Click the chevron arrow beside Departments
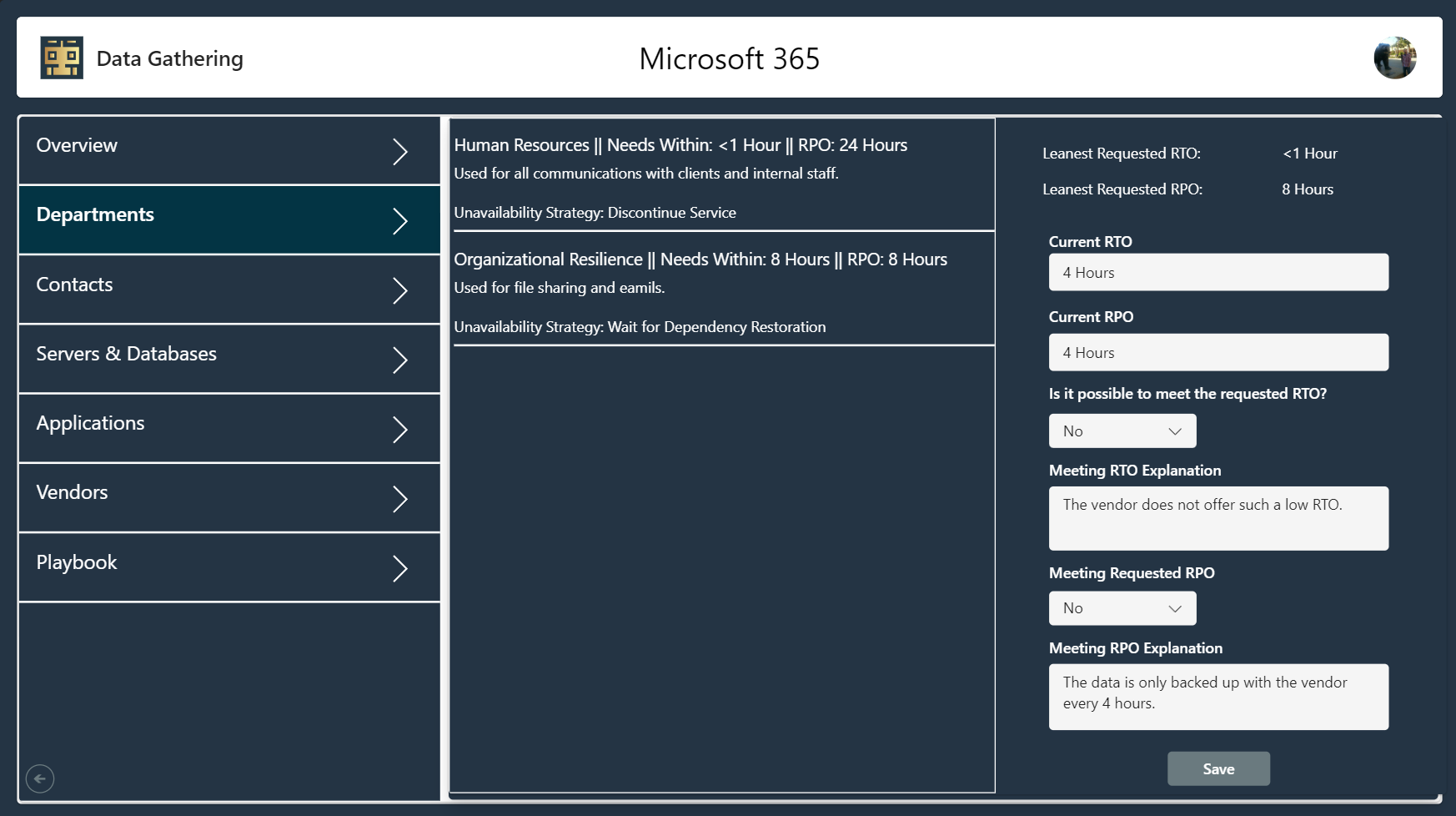 pos(400,220)
